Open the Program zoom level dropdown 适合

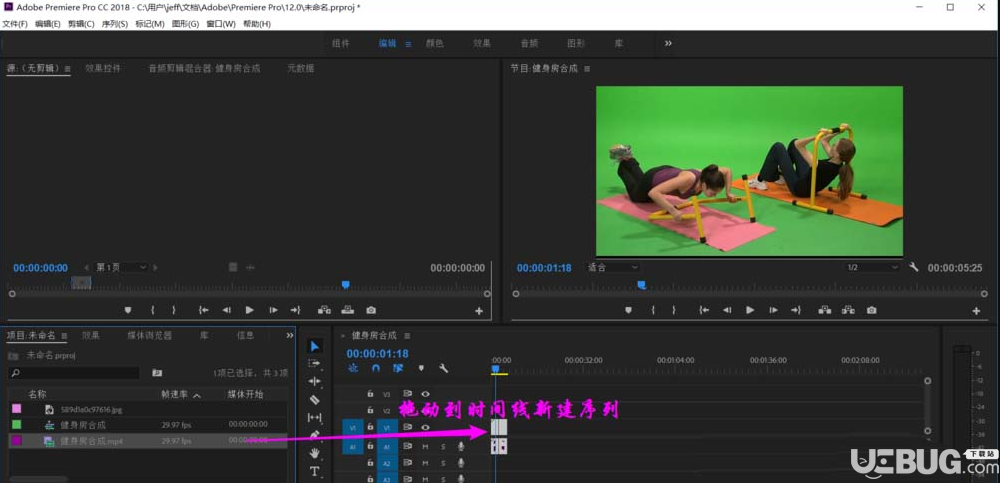(613, 267)
